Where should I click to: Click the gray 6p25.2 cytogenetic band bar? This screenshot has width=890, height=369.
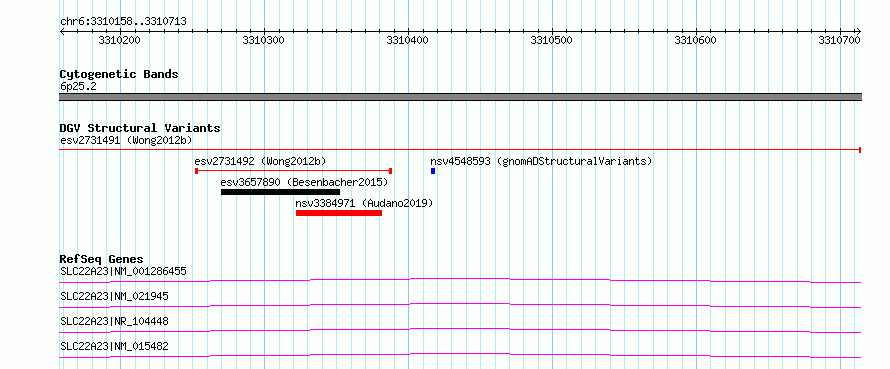click(460, 97)
